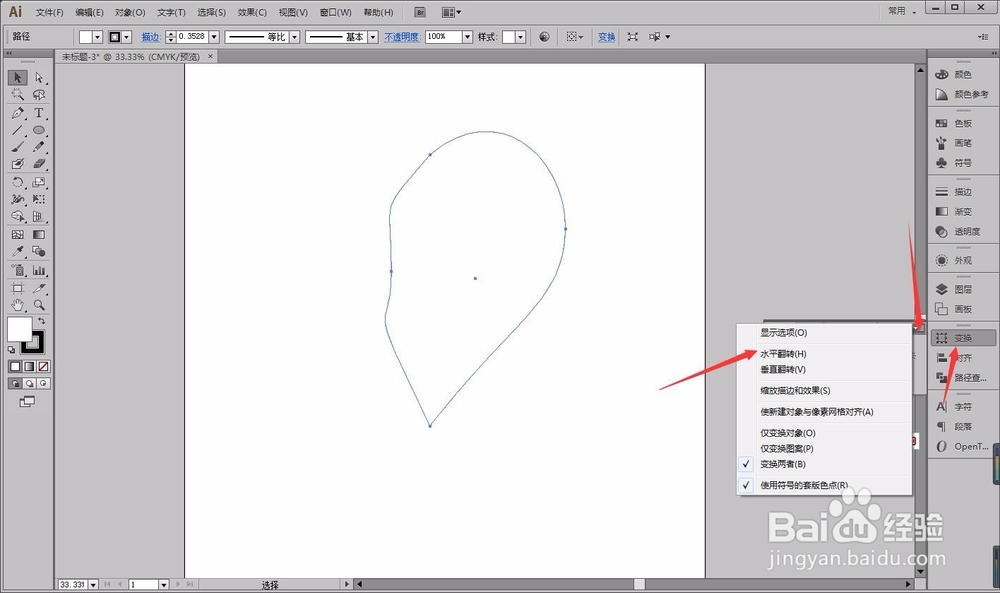The image size is (1000, 593).
Task: Open the 窗口(W) menu
Action: click(335, 12)
